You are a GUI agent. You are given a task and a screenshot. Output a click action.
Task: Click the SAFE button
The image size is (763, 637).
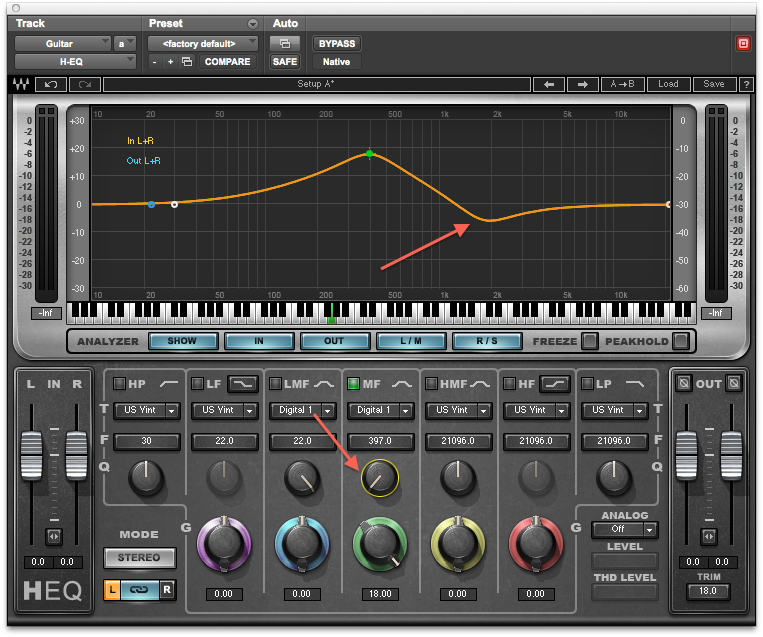coord(285,62)
